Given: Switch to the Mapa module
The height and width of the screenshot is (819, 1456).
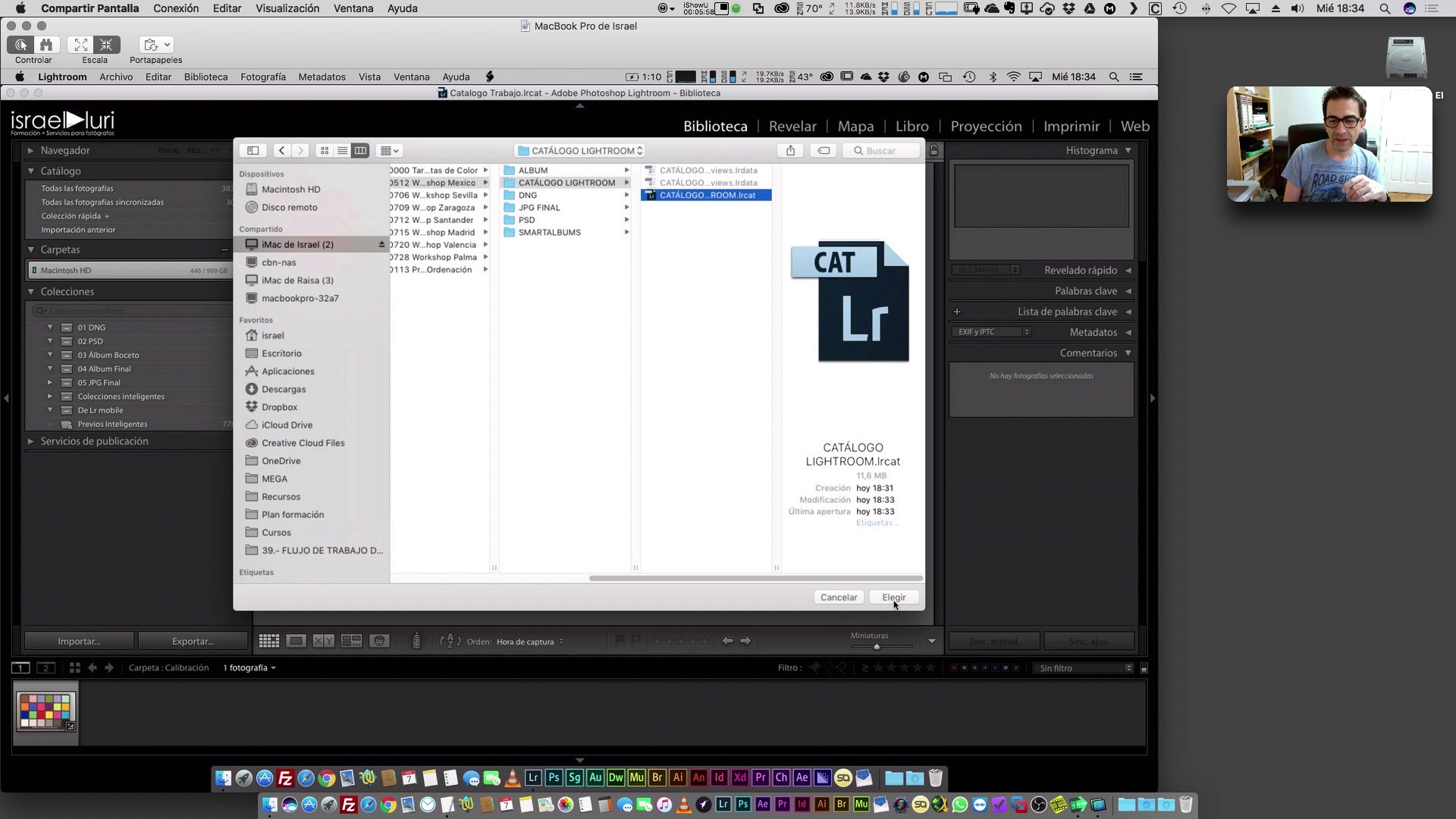Looking at the screenshot, I should click(x=855, y=127).
